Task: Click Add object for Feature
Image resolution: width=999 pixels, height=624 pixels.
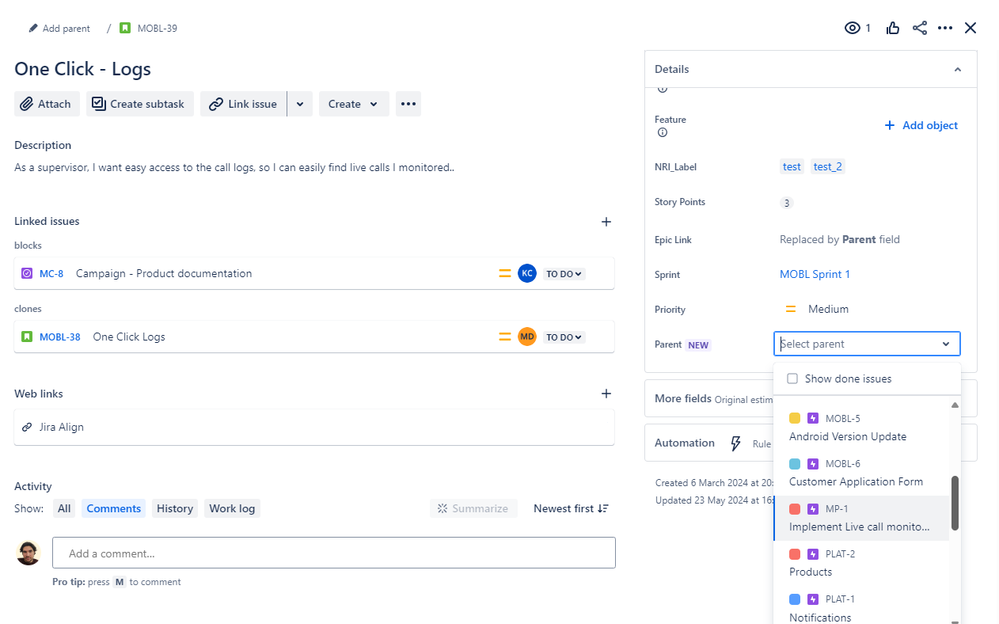Action: point(921,126)
